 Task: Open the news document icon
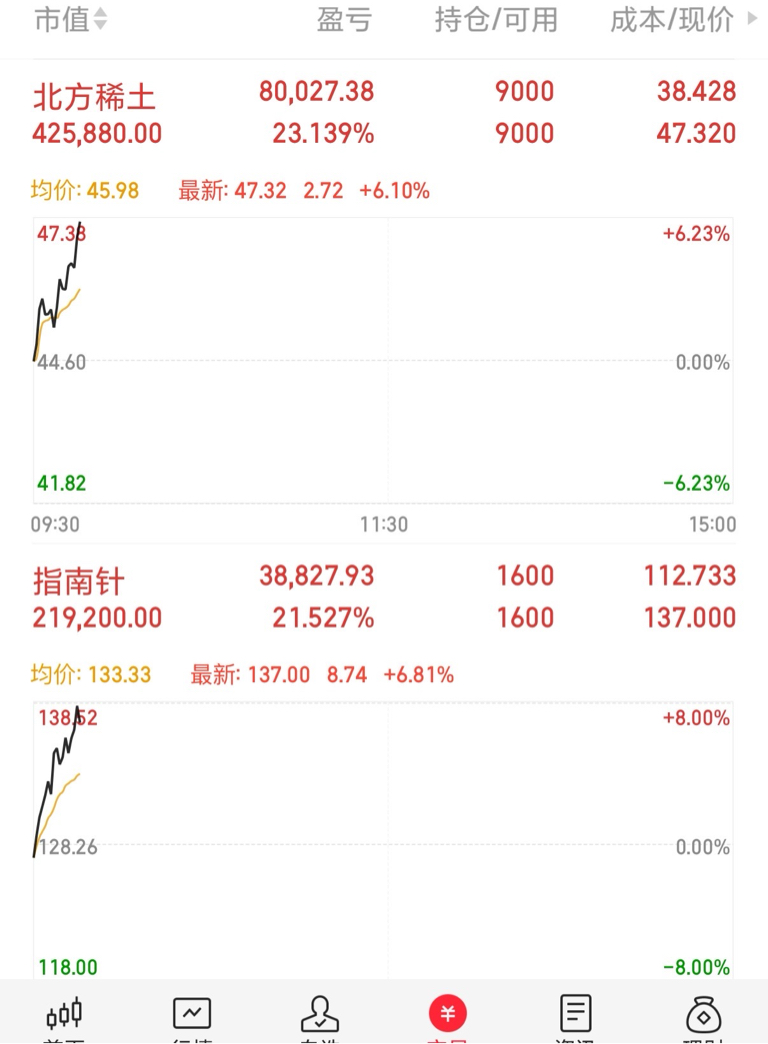coord(576,1013)
